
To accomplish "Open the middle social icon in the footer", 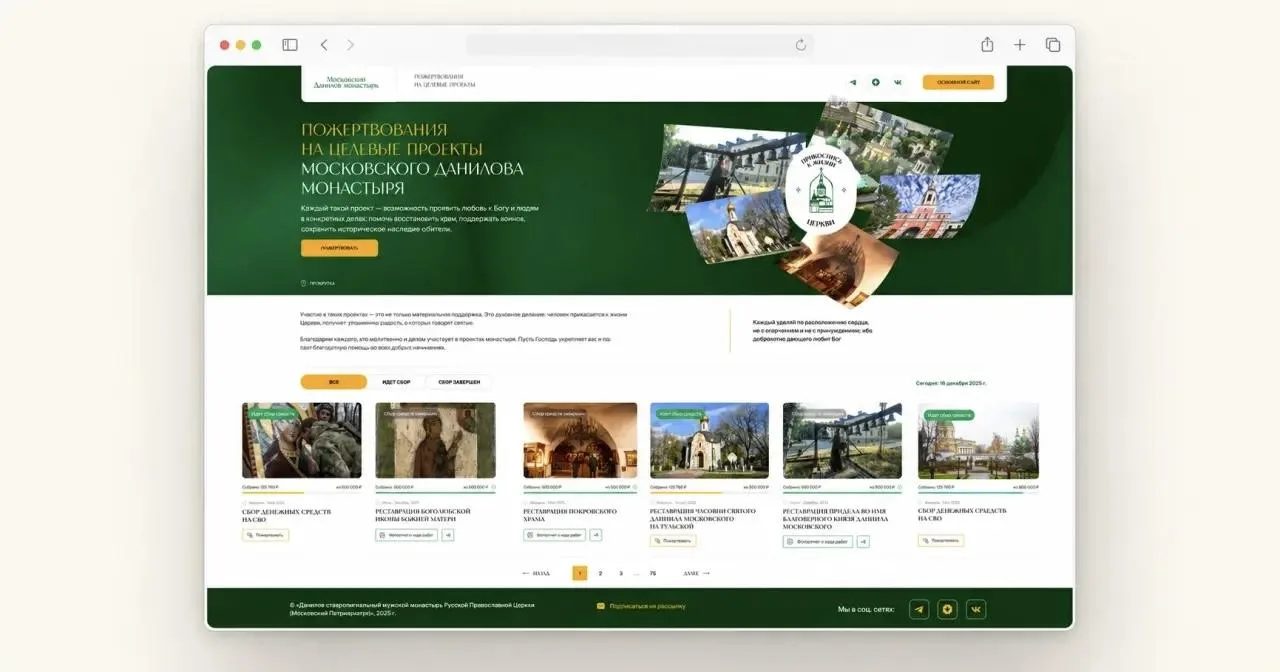I will (x=947, y=609).
